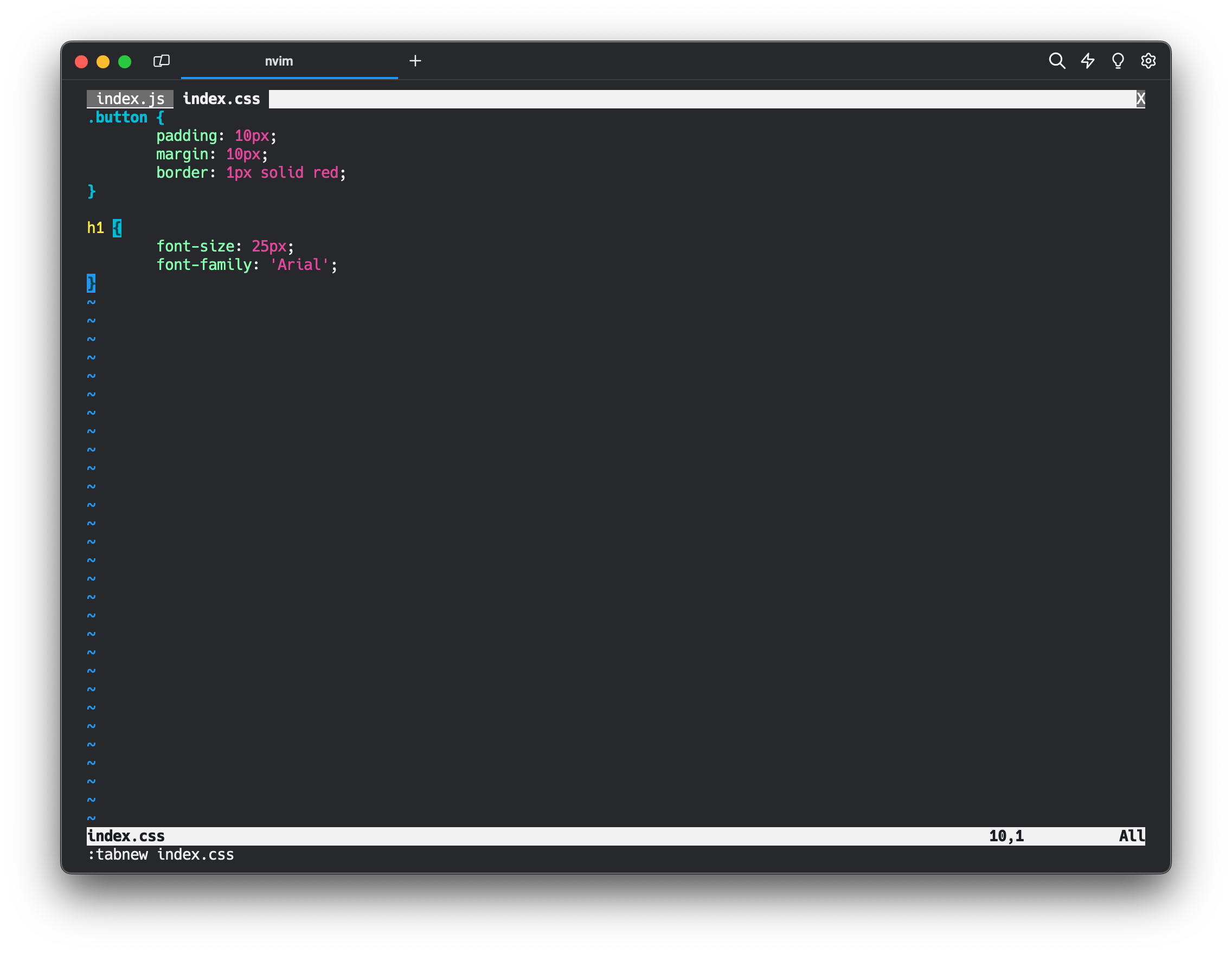Viewport: 1232px width, 954px height.
Task: Open the settings gear icon
Action: click(x=1148, y=61)
